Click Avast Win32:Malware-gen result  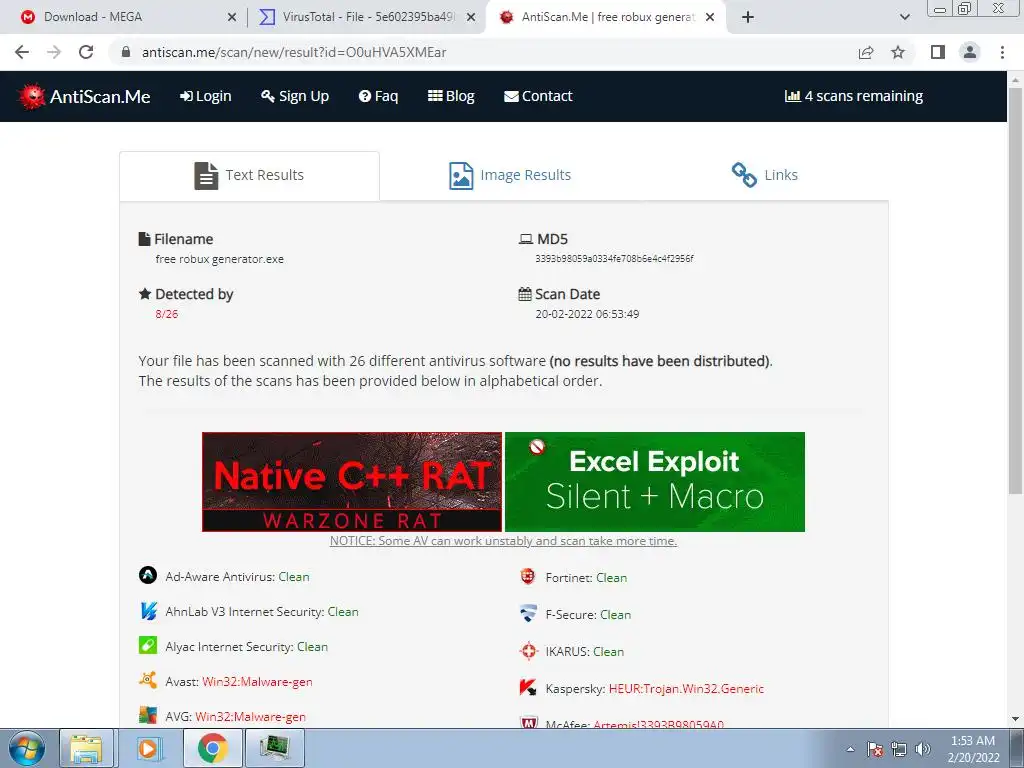[x=257, y=682]
